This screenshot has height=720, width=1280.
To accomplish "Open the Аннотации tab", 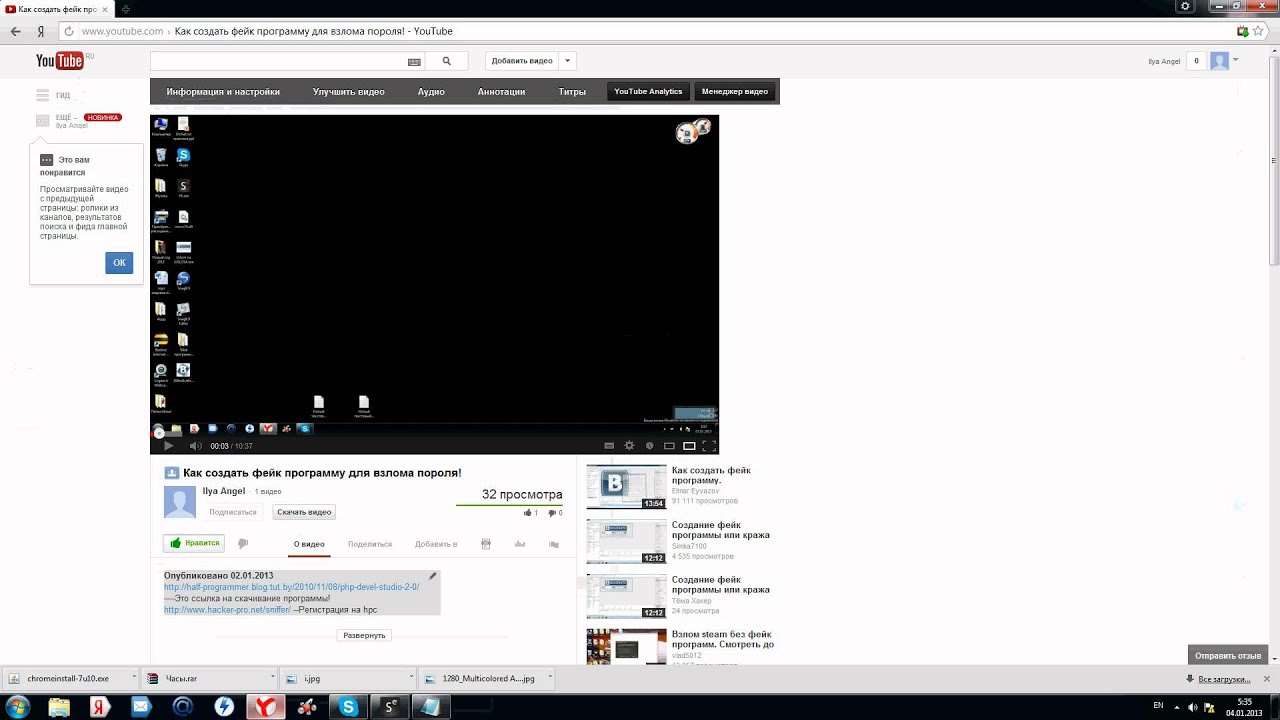I will 501,92.
